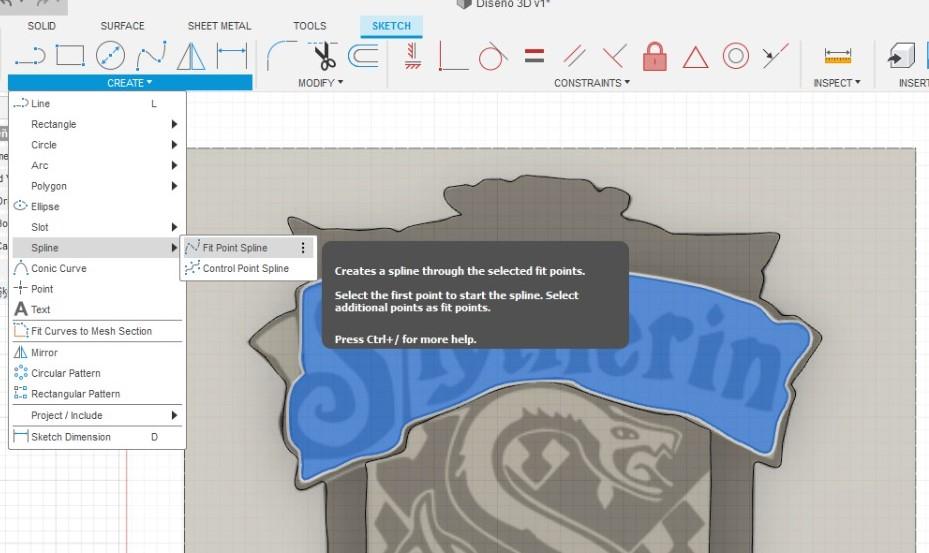
Task: Apply the Horizontal/Vertical constraint icon
Action: click(413, 56)
